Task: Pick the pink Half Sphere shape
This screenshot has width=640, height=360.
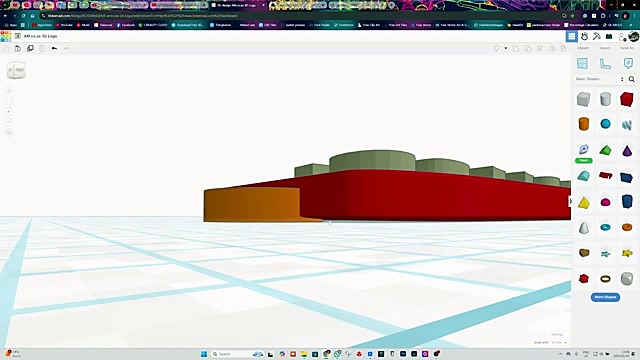Action: click(605, 202)
